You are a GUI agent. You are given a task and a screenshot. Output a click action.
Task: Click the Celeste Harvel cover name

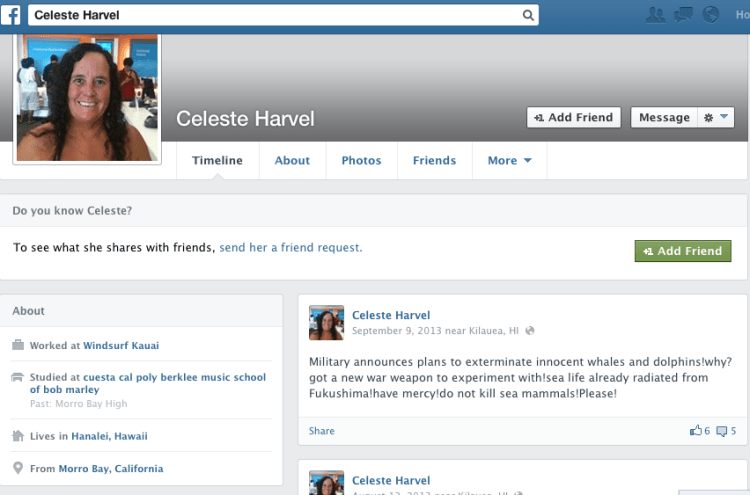[x=245, y=119]
